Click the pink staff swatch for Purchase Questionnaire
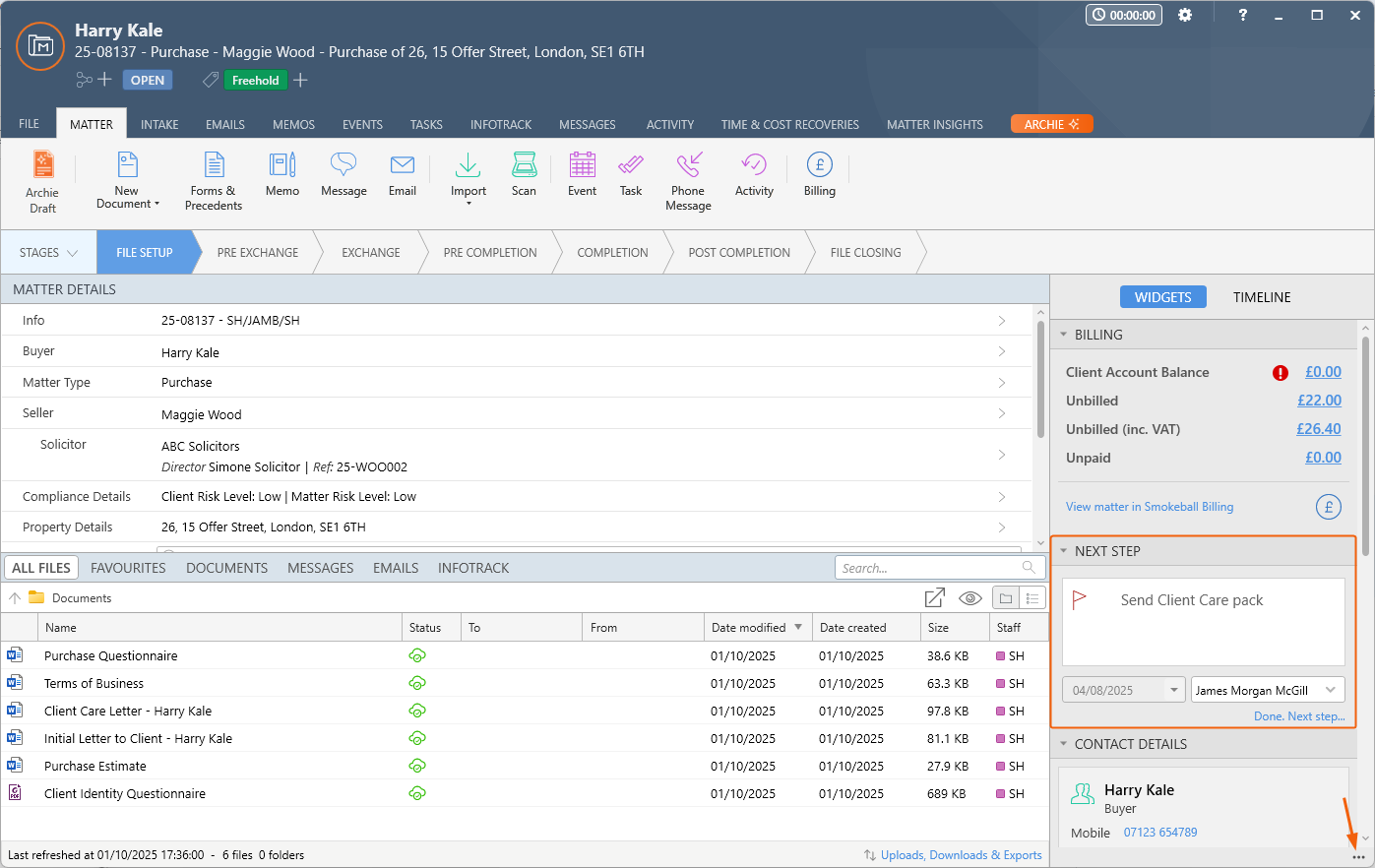1375x868 pixels. (1001, 655)
